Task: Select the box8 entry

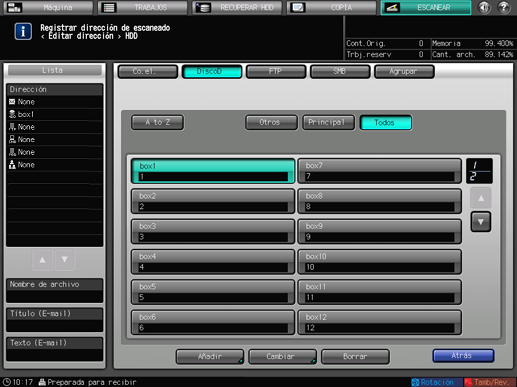Action: point(380,201)
